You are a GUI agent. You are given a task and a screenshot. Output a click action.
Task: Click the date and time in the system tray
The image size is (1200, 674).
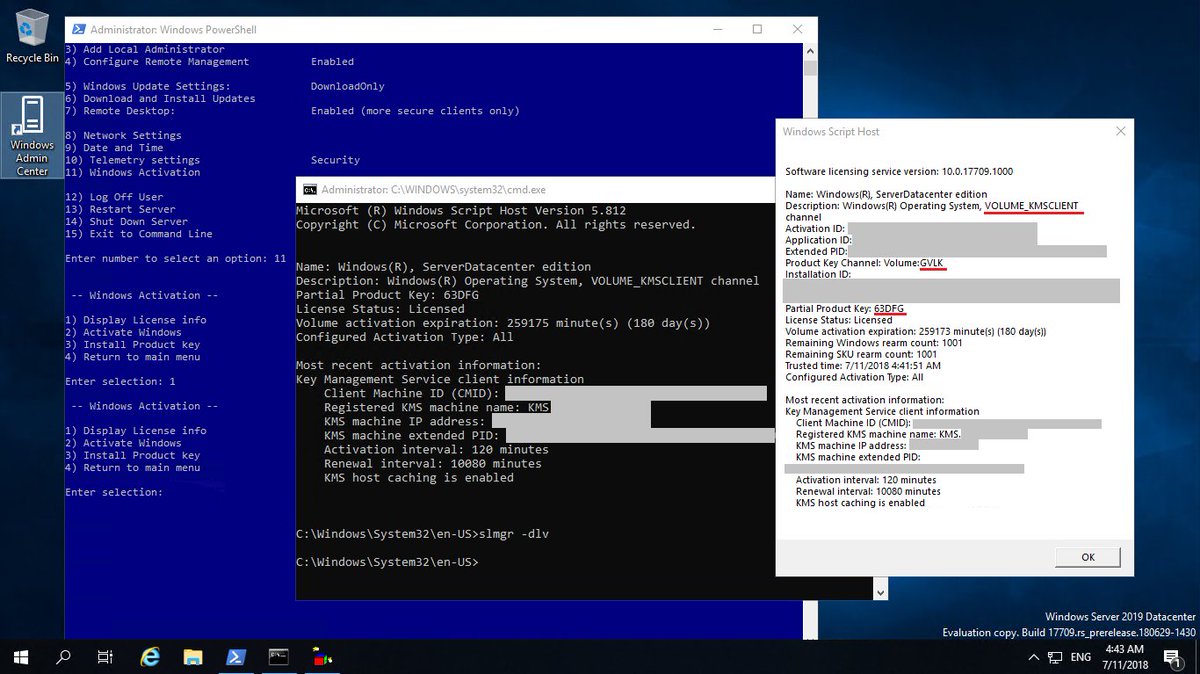1124,657
